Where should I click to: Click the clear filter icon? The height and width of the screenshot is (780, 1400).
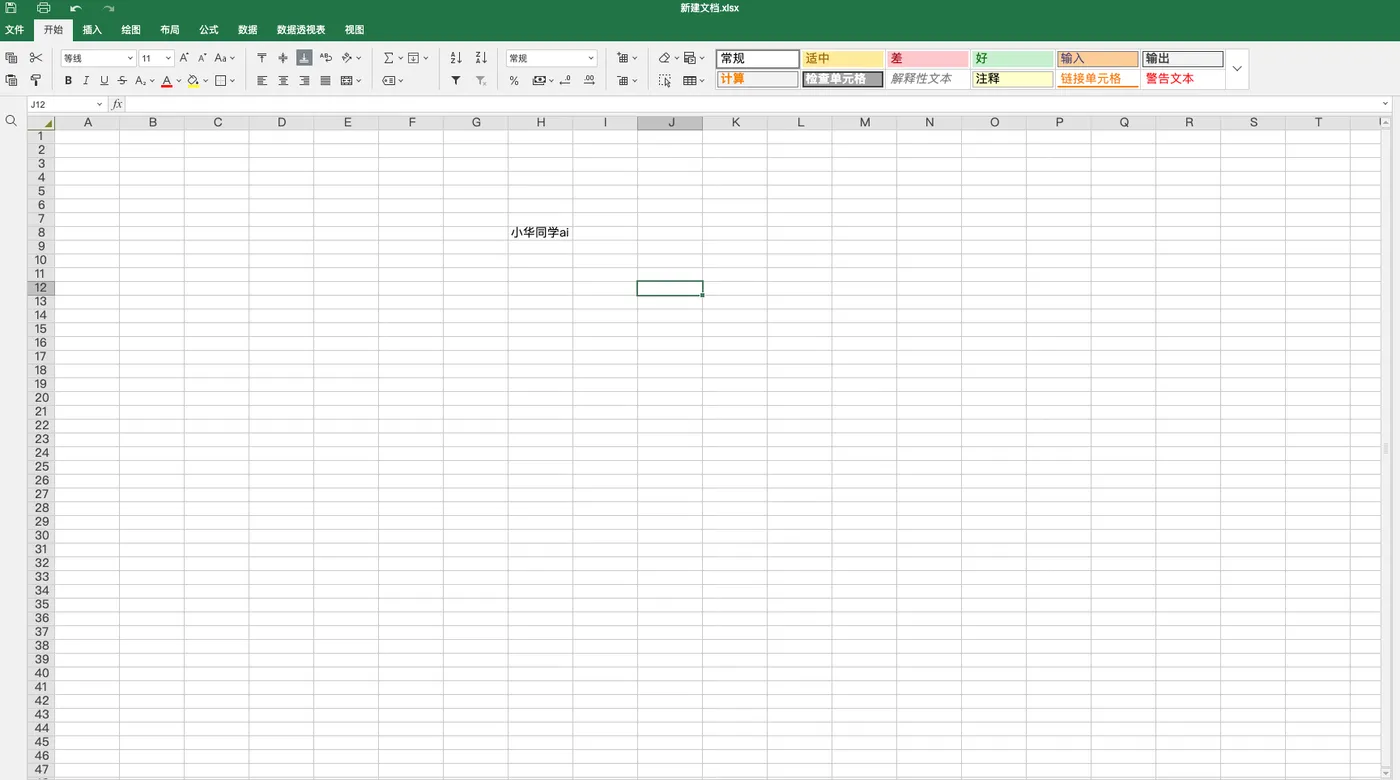481,81
